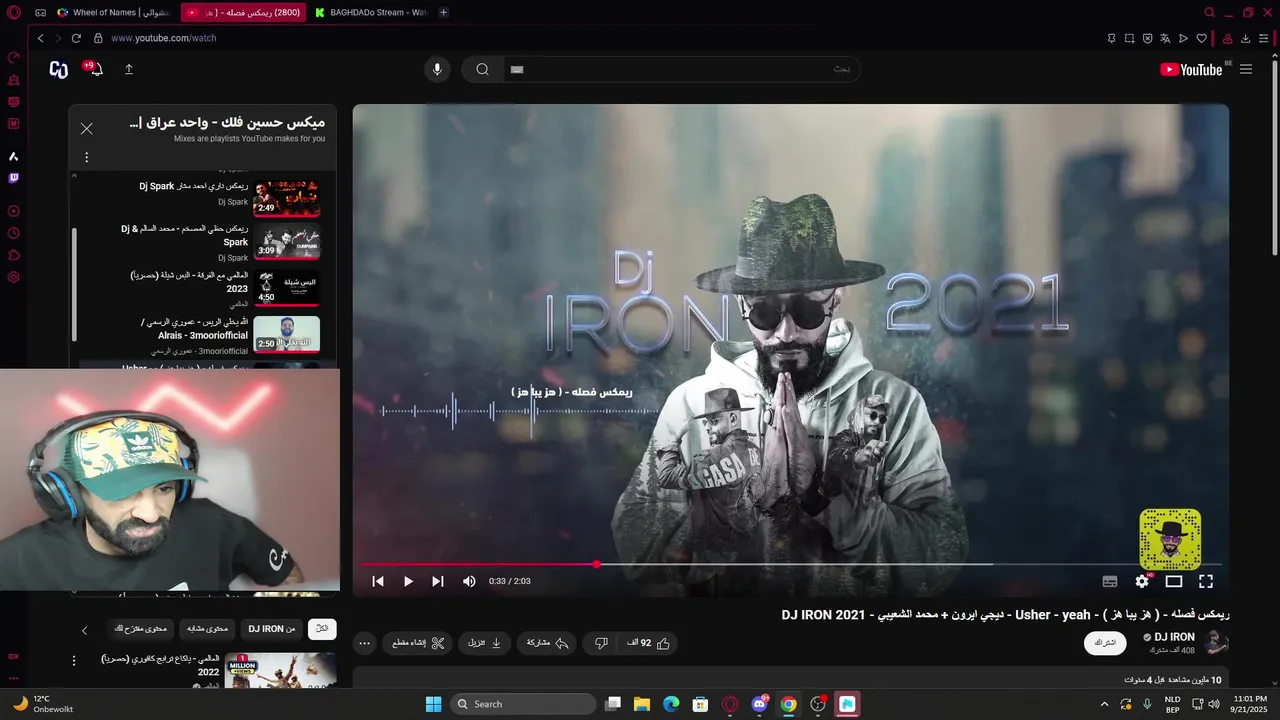Click the Share button below video
This screenshot has width=1280, height=720.
point(547,643)
